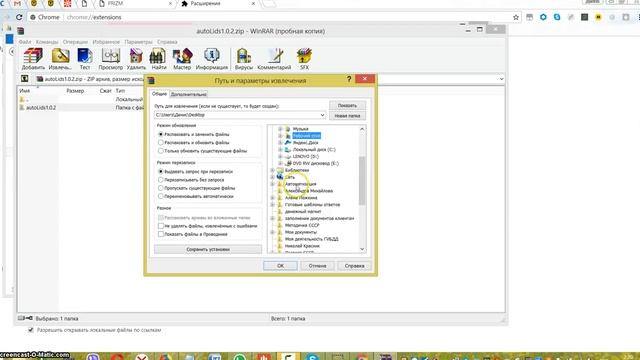The width and height of the screenshot is (640, 360).
Task: Select the Методичка СССР folder in tree
Action: [x=302, y=225]
